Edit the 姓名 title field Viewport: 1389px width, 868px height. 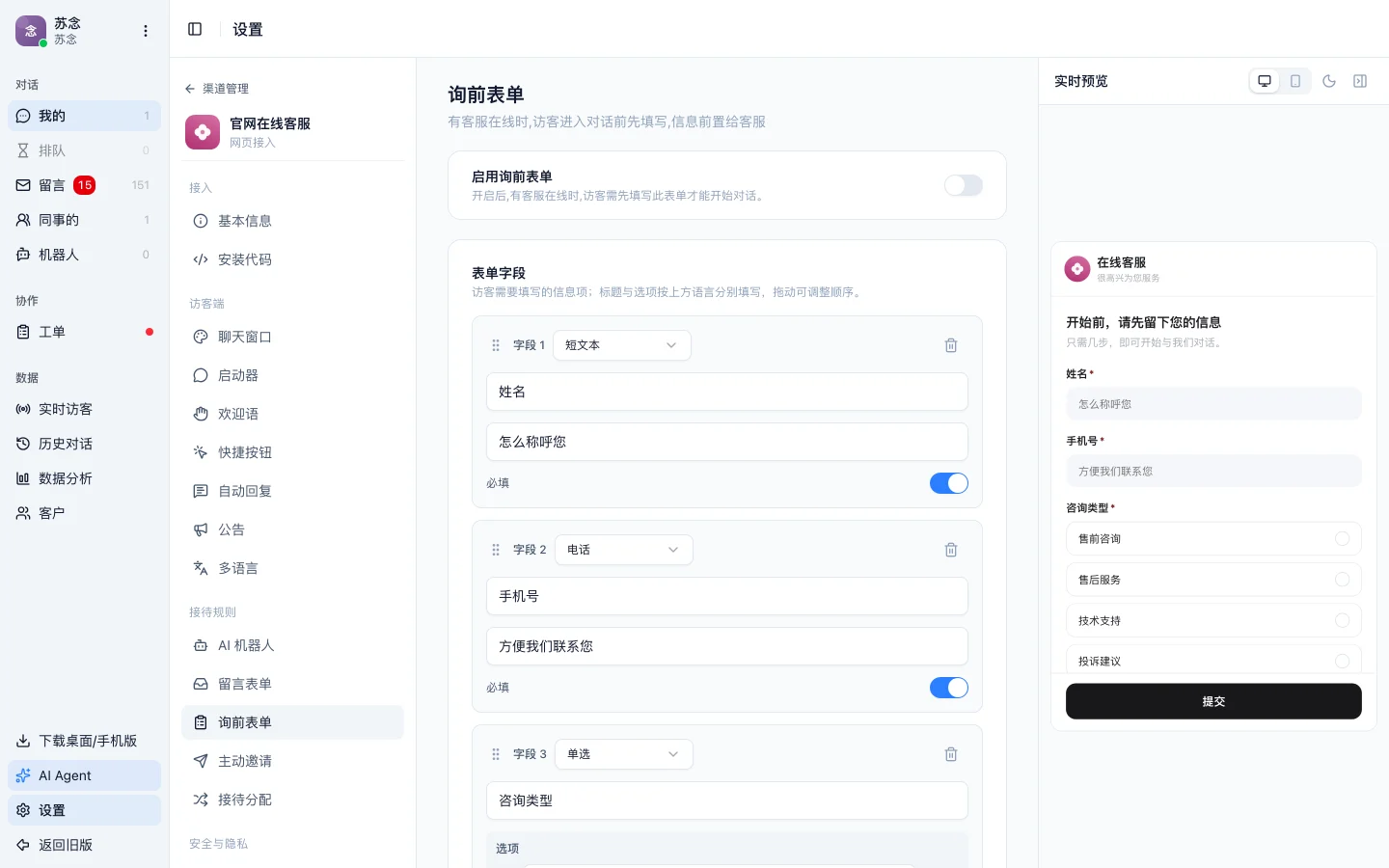(x=727, y=392)
